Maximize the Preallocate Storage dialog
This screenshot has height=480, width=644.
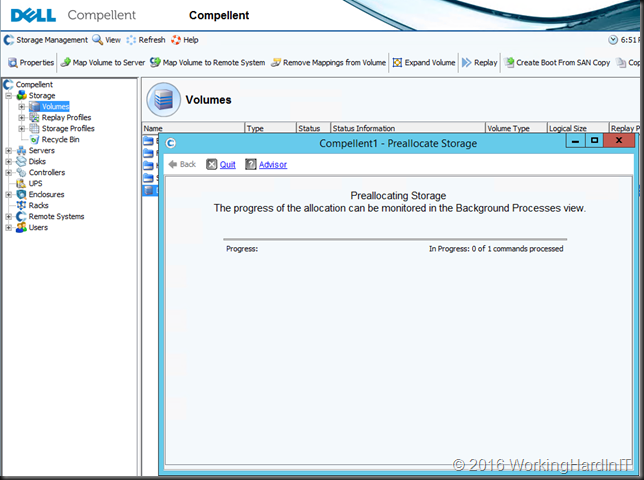click(594, 141)
